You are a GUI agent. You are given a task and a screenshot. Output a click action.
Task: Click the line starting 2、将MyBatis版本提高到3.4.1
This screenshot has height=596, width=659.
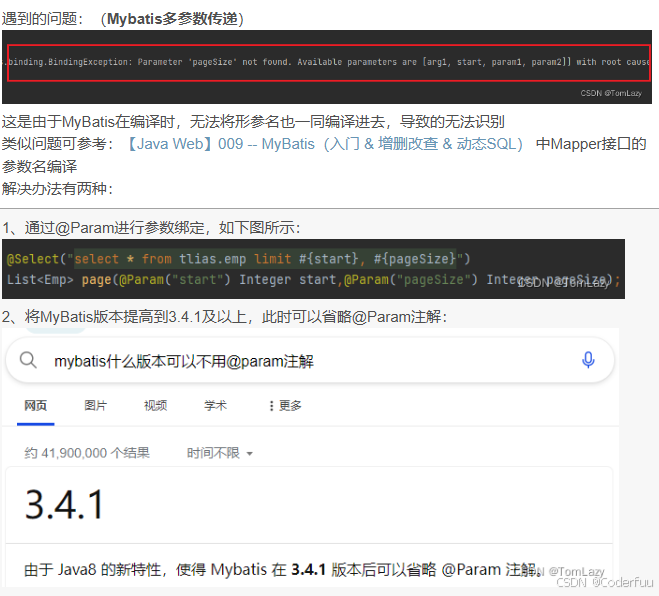click(x=224, y=316)
